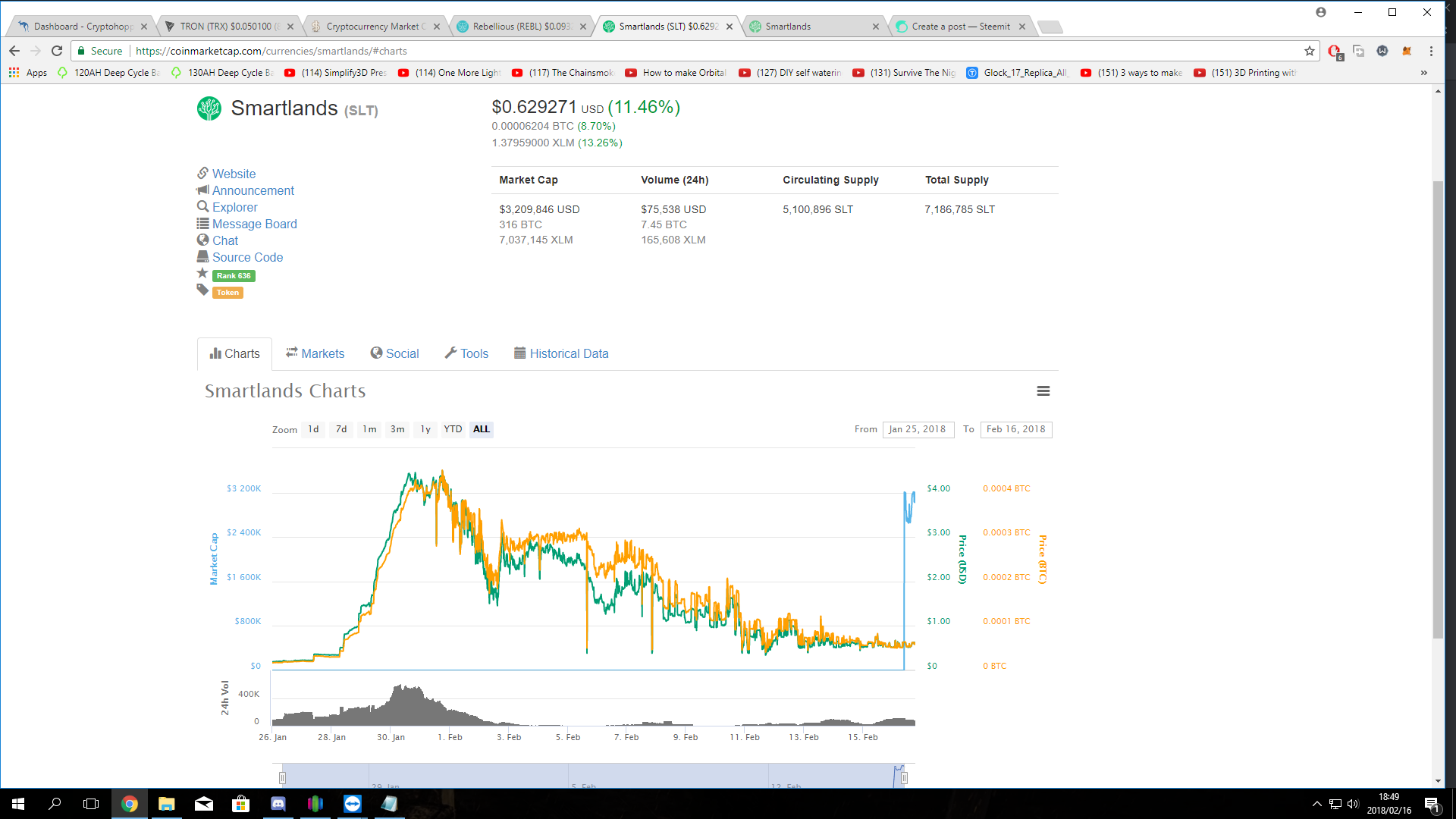This screenshot has height=819, width=1456.
Task: Set chart zoom to YTD
Action: tap(453, 429)
